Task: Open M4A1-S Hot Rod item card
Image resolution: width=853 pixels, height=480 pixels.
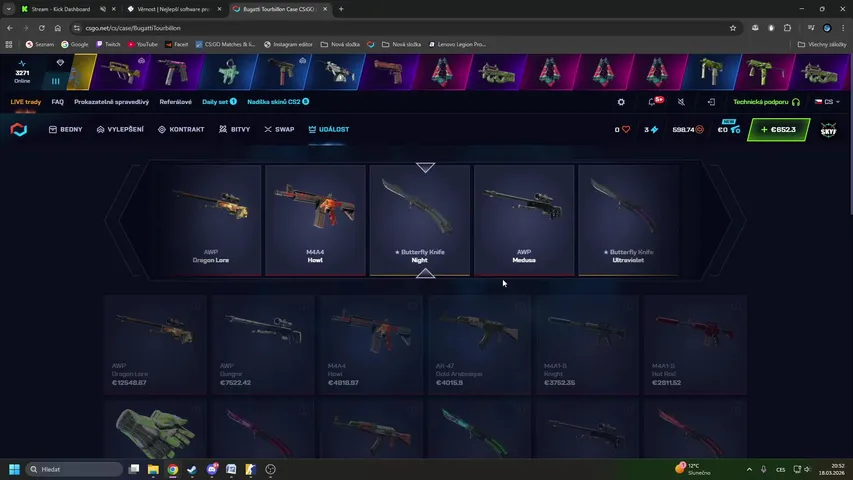Action: [x=695, y=344]
